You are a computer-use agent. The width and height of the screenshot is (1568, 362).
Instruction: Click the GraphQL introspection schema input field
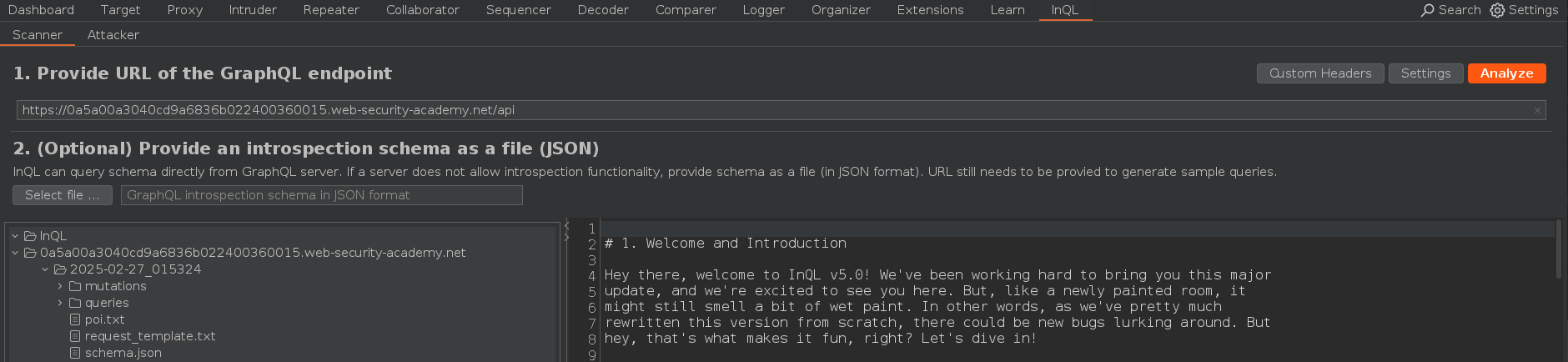(322, 195)
